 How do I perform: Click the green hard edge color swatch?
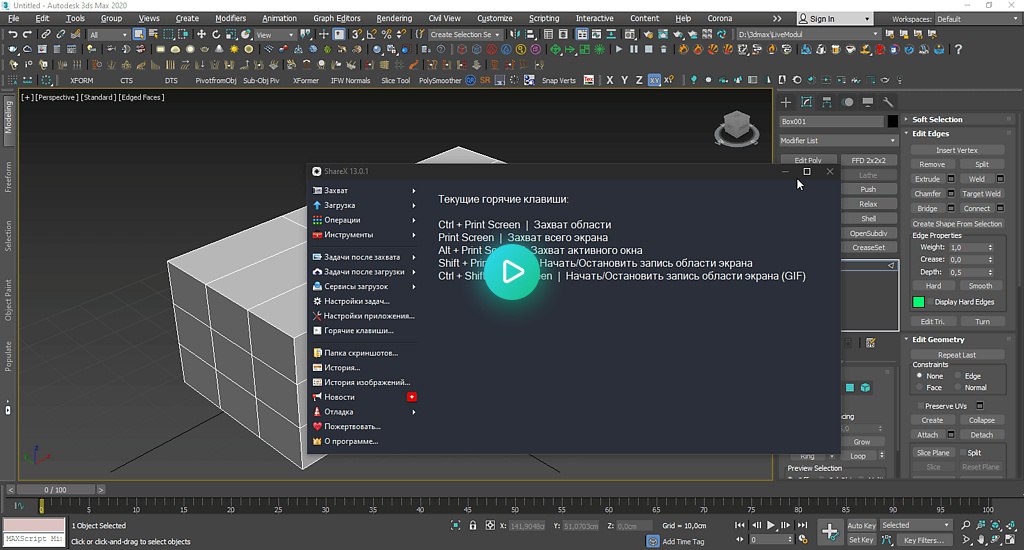pyautogui.click(x=918, y=302)
